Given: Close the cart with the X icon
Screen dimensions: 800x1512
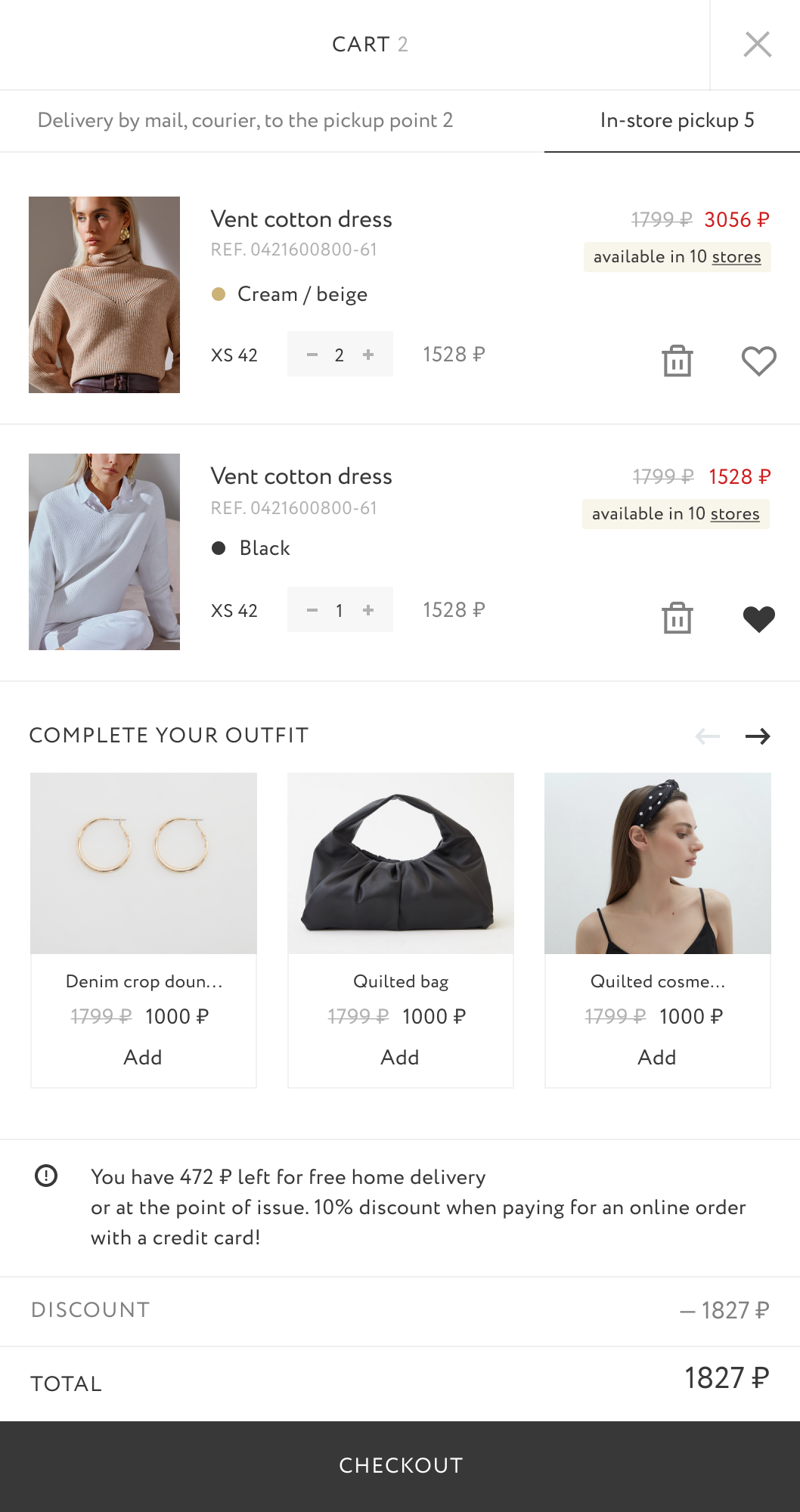Looking at the screenshot, I should point(757,45).
